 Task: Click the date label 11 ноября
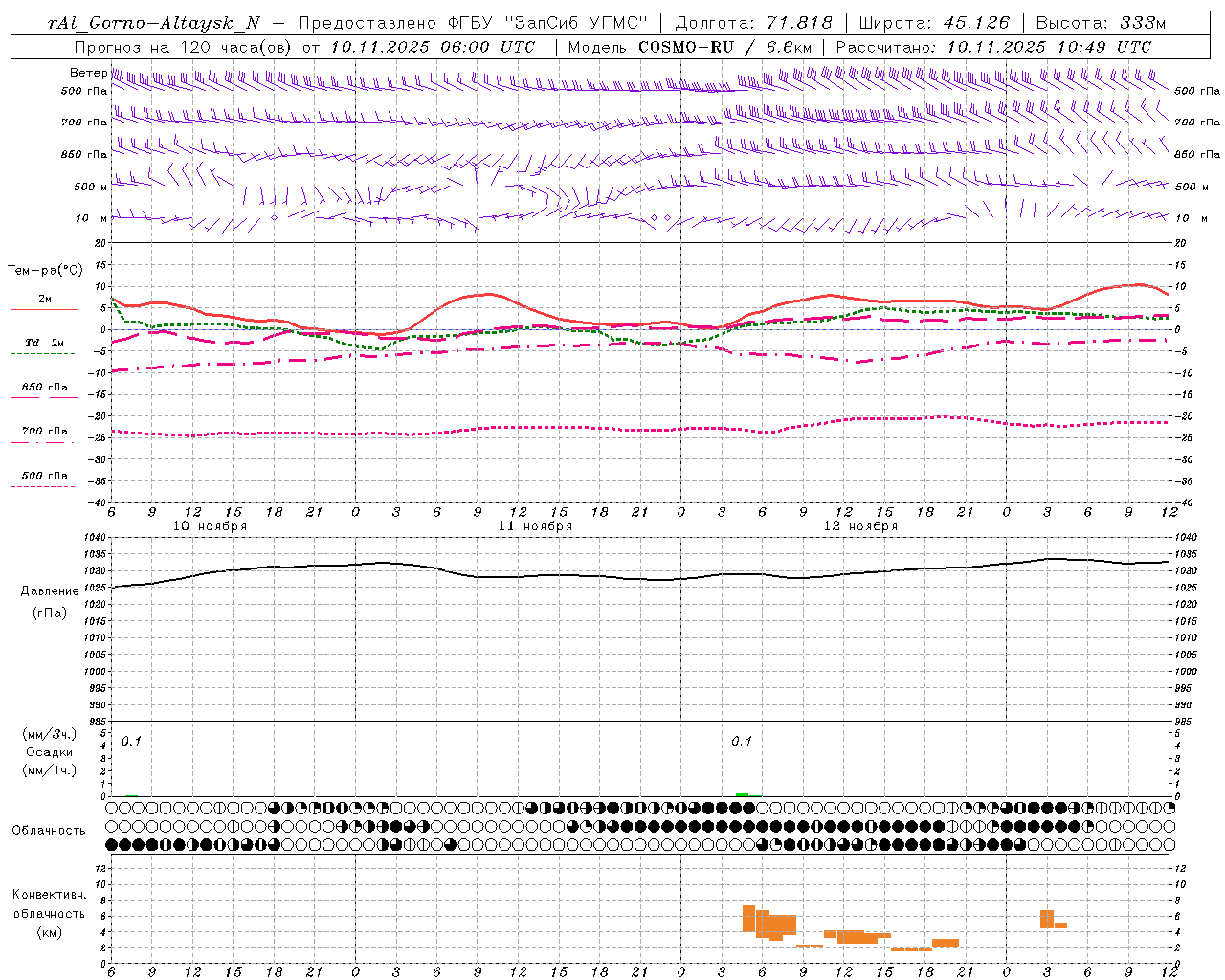[535, 526]
